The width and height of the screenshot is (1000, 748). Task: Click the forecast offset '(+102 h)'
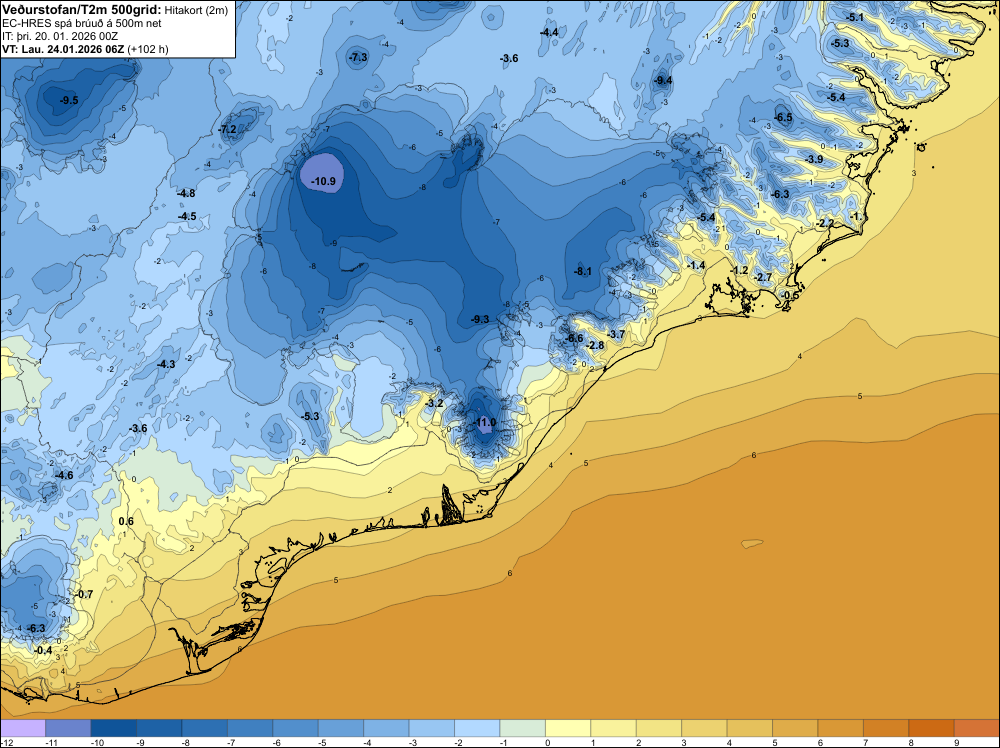148,49
